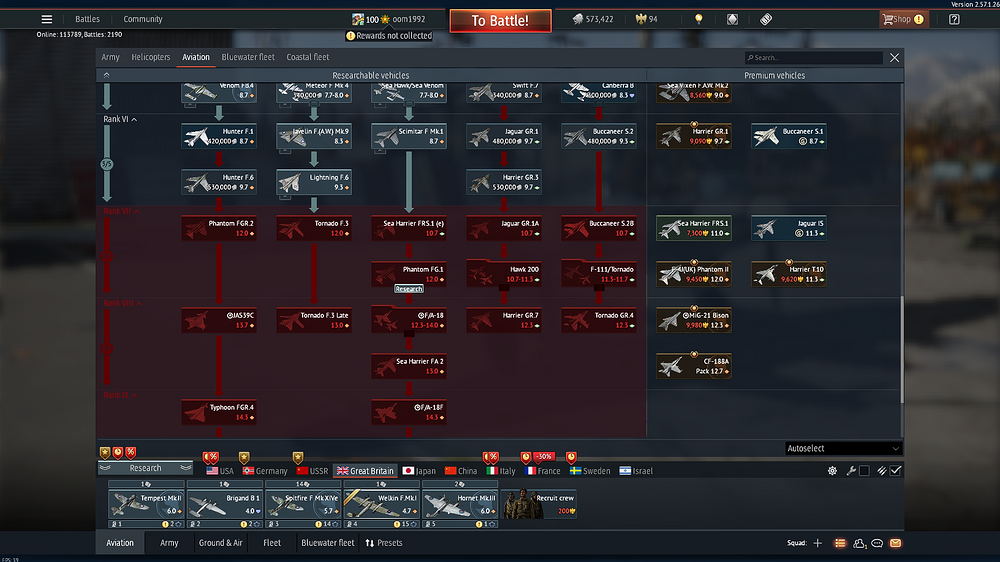
Task: Click the Golden Eagles balance 94
Action: click(647, 19)
